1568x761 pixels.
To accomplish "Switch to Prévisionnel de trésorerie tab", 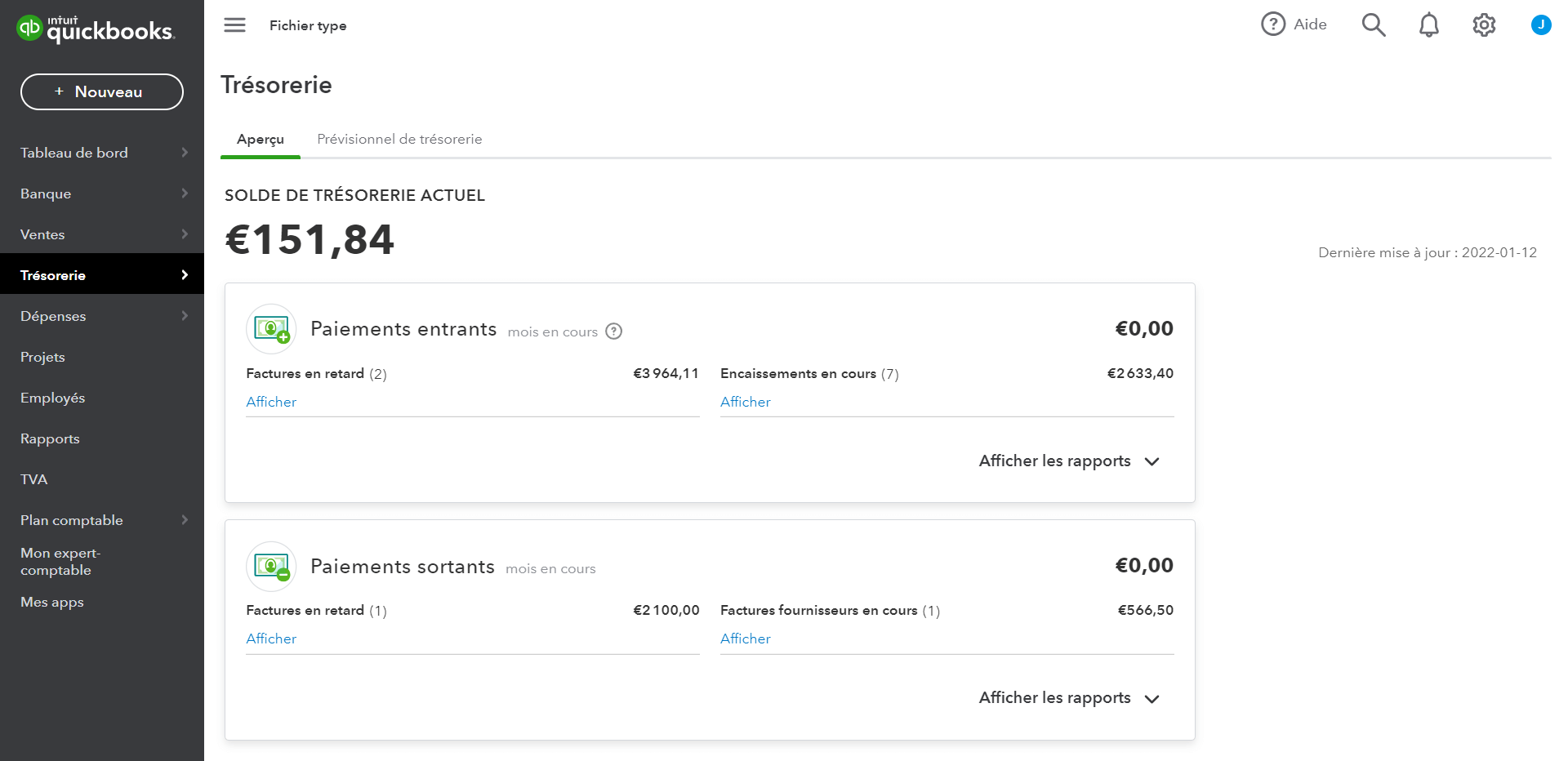I will 399,140.
